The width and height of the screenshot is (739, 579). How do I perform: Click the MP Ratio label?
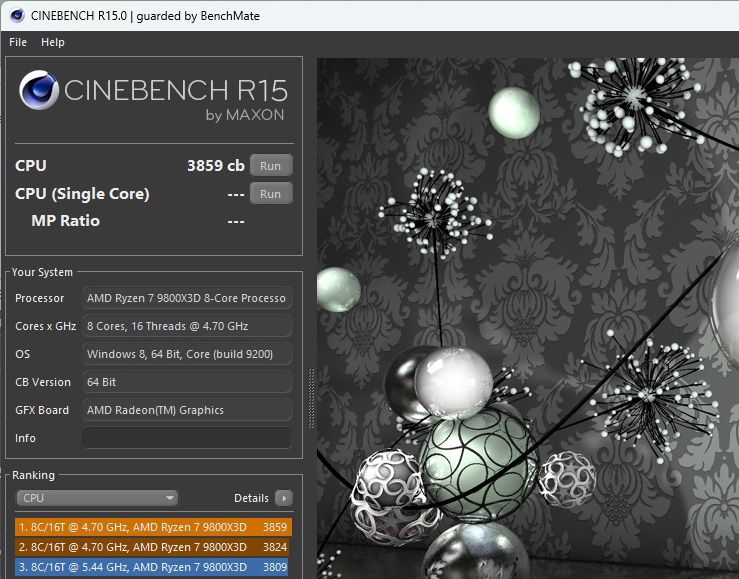coord(66,221)
